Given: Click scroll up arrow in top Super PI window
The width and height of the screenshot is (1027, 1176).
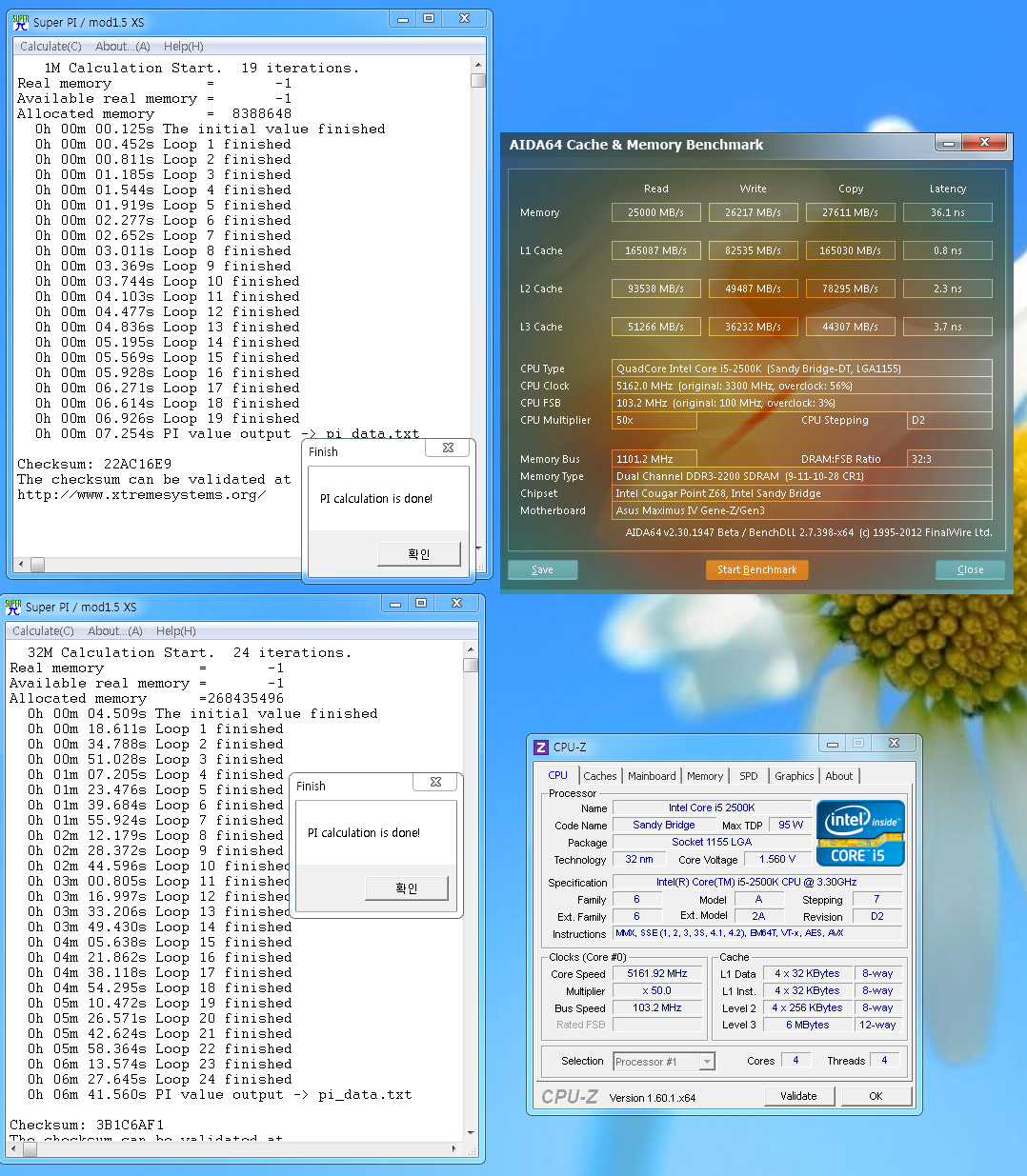Looking at the screenshot, I should click(477, 65).
